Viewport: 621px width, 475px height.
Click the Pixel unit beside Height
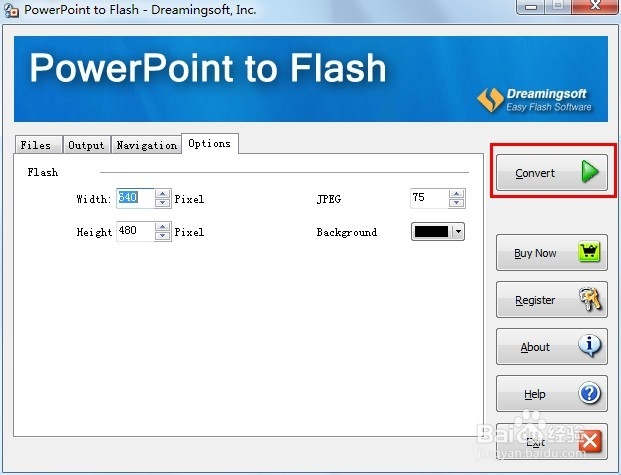point(189,232)
